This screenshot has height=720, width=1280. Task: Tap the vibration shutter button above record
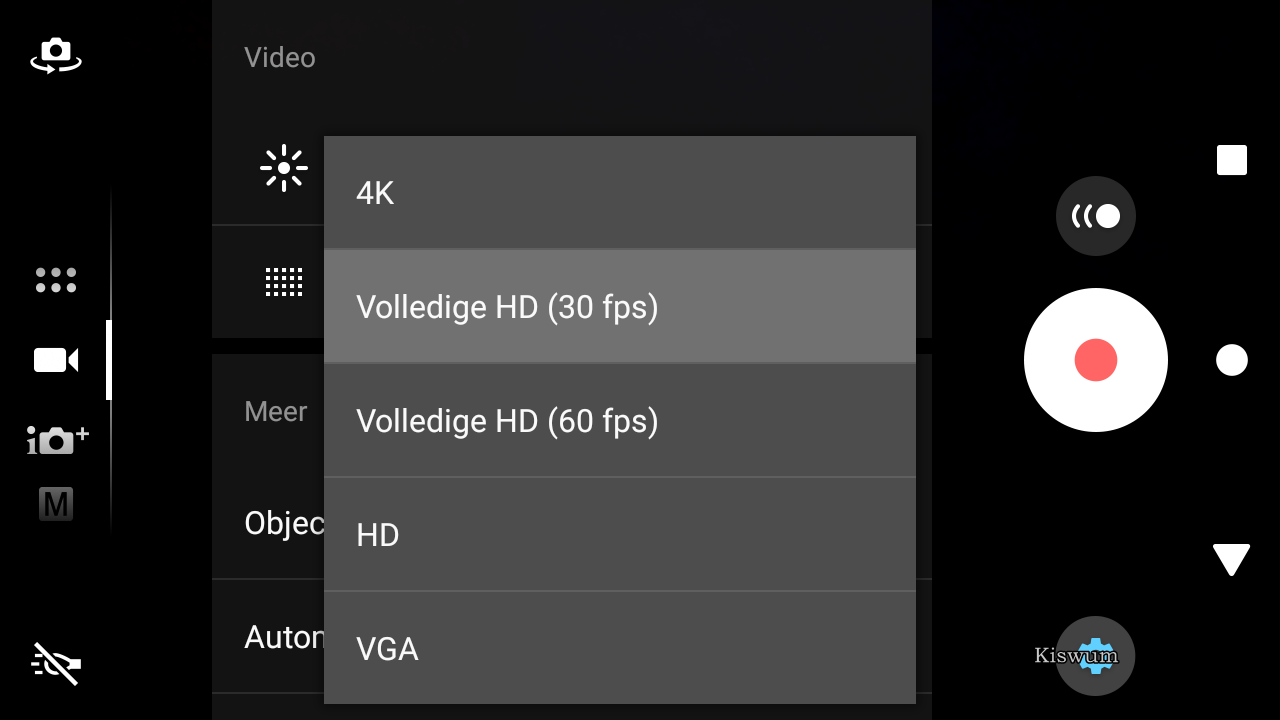point(1096,216)
